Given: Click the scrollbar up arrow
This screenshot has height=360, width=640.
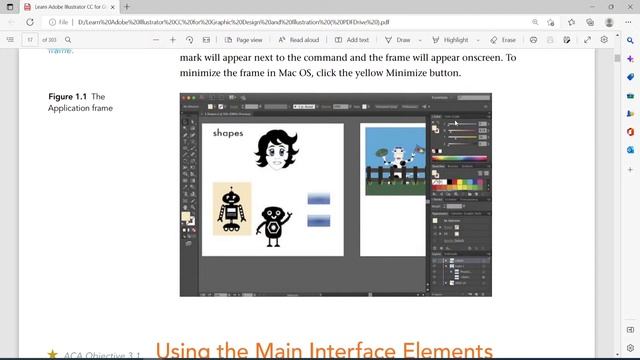Looking at the screenshot, I should point(617,36).
